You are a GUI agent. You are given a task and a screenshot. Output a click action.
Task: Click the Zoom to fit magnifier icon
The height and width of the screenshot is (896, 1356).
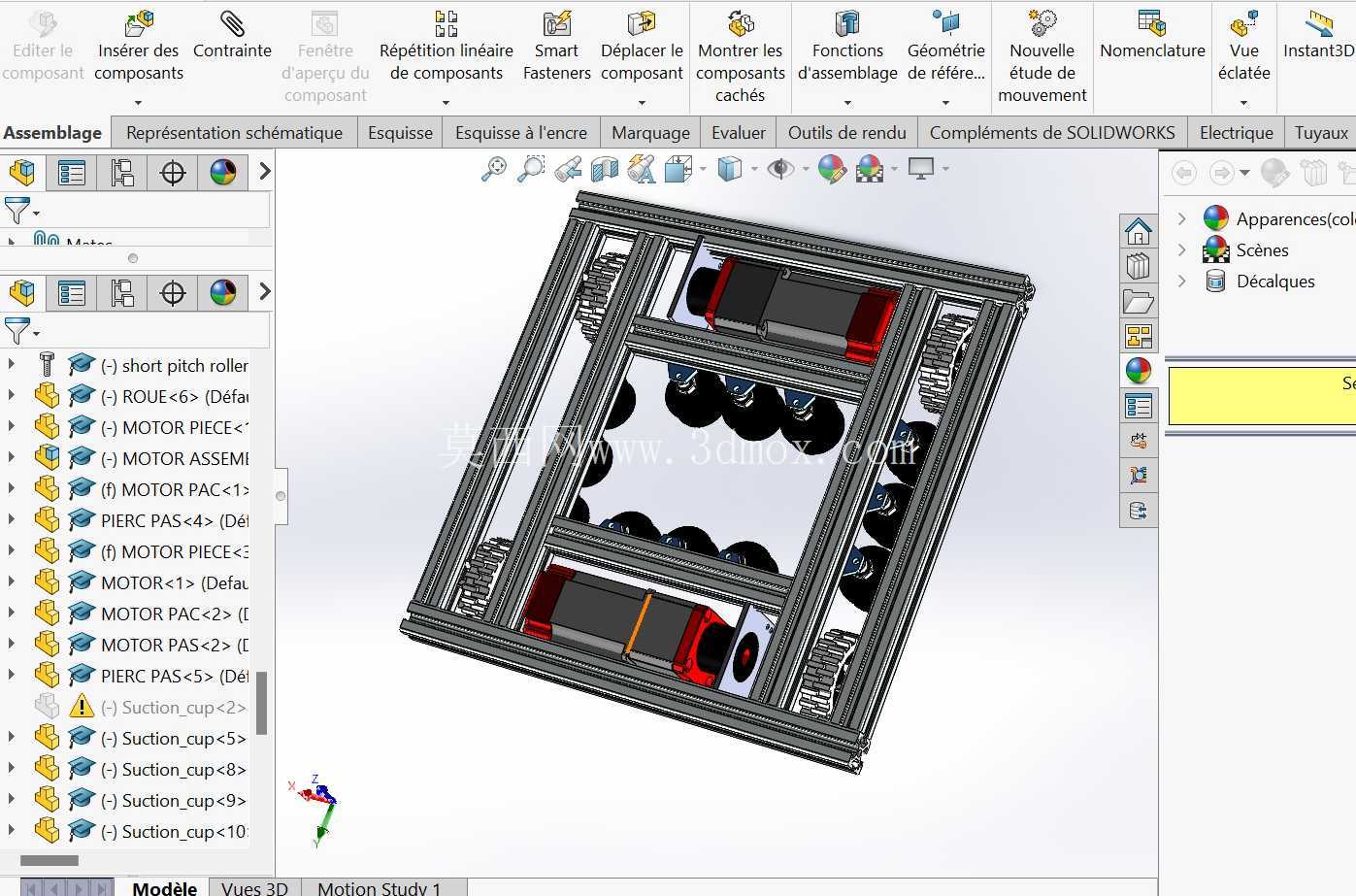pos(493,169)
